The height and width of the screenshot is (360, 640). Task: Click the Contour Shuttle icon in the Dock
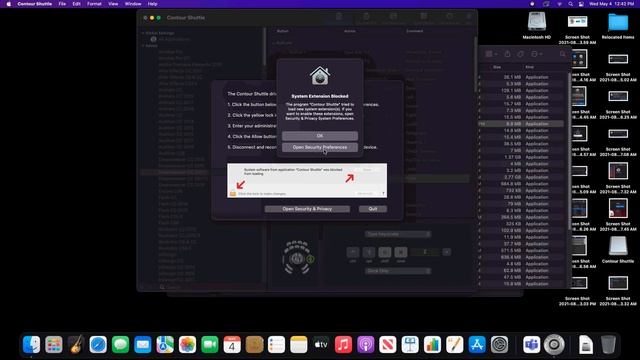click(553, 345)
